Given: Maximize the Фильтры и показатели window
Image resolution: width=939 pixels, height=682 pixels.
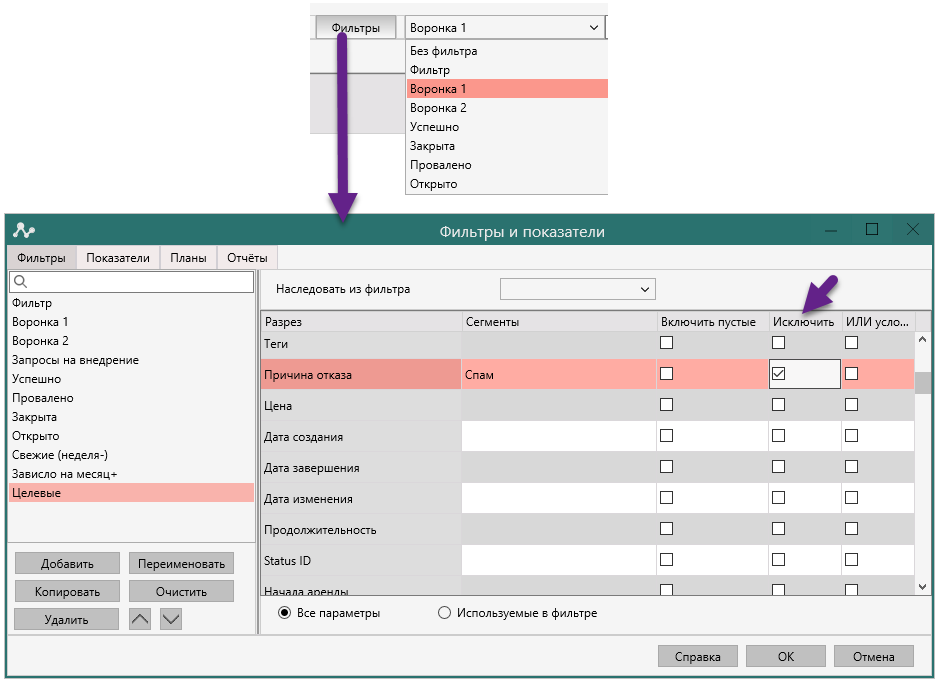Looking at the screenshot, I should (x=871, y=230).
